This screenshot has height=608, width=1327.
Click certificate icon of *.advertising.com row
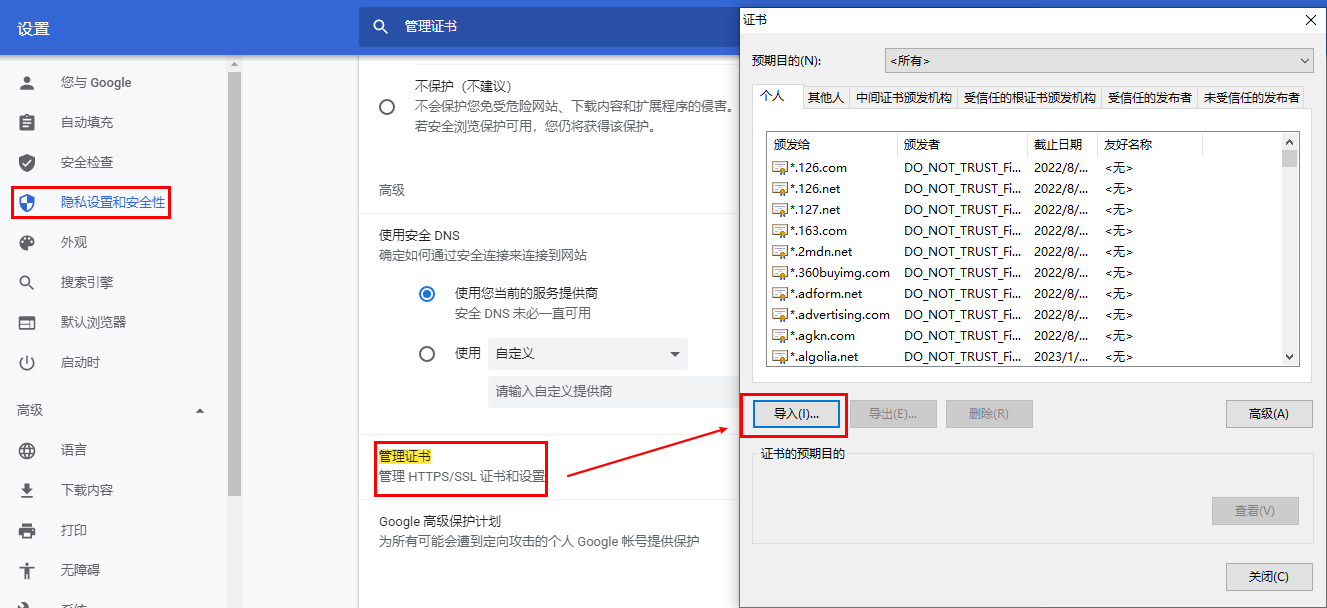[x=780, y=315]
